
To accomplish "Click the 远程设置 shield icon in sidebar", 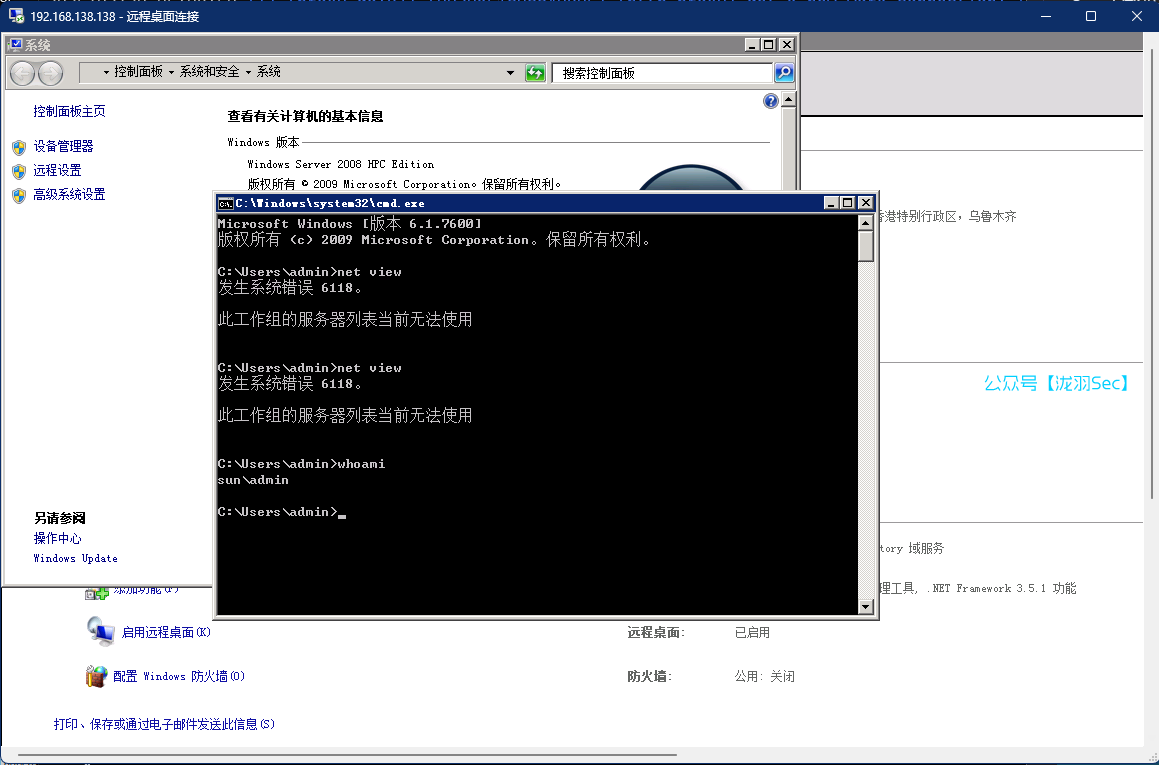I will [x=19, y=170].
